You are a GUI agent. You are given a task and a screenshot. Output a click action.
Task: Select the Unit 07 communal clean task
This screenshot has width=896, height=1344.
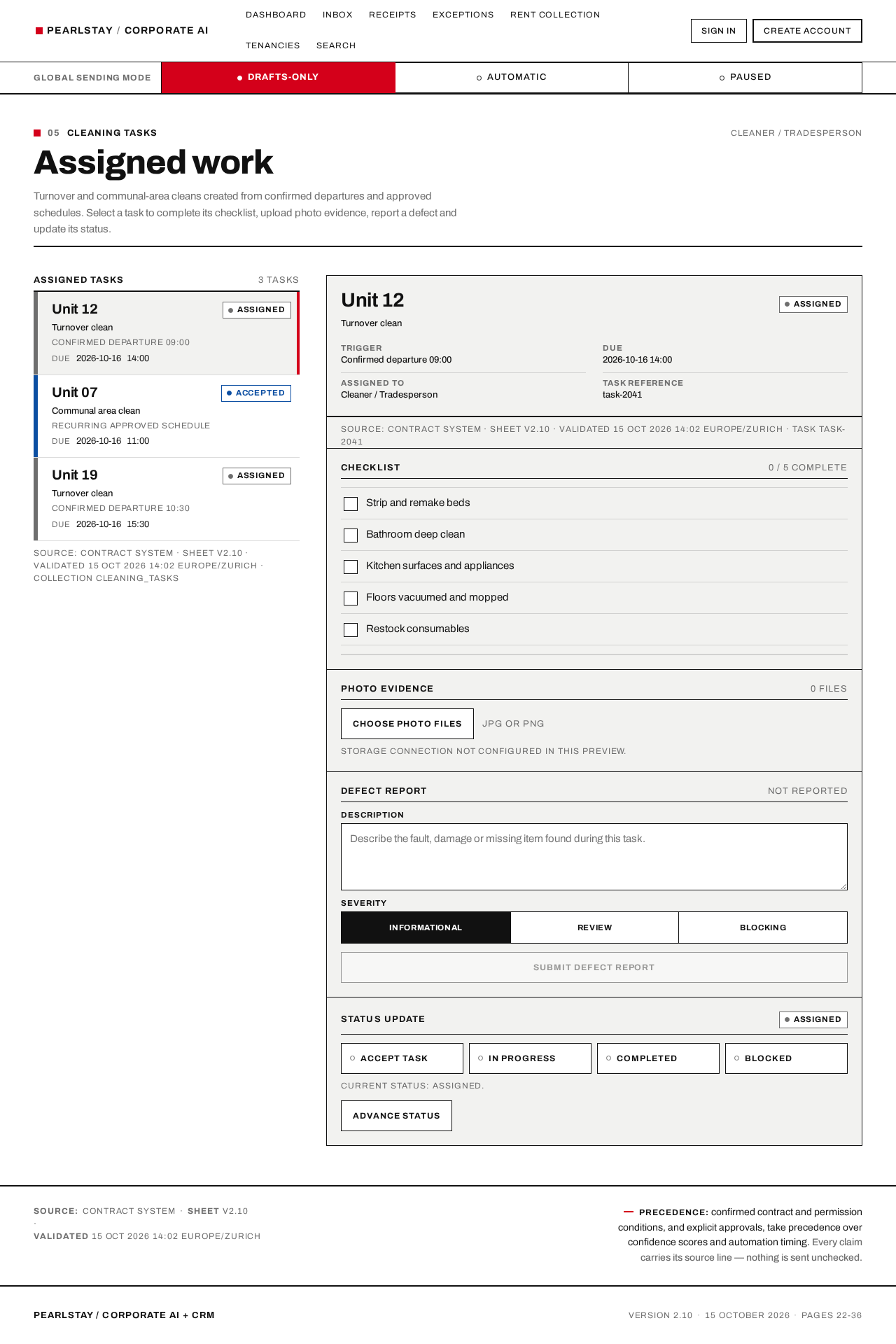[x=167, y=416]
